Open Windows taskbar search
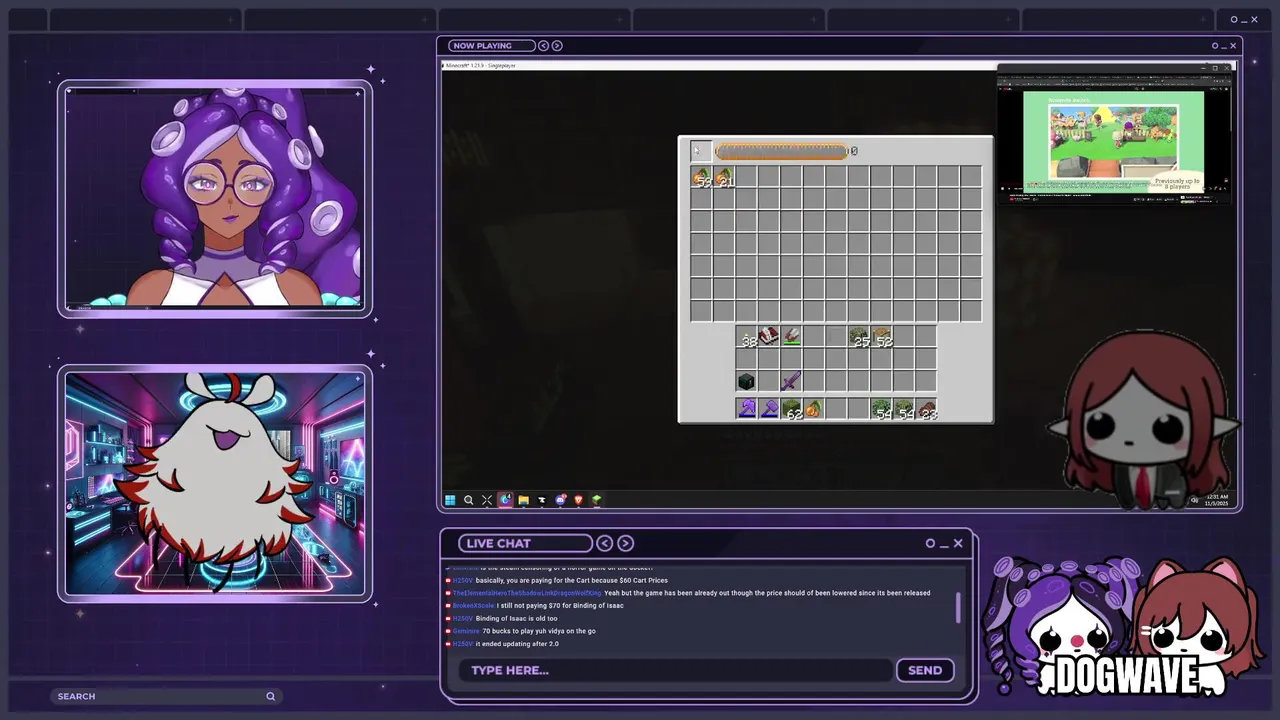The image size is (1280, 720). [x=468, y=500]
